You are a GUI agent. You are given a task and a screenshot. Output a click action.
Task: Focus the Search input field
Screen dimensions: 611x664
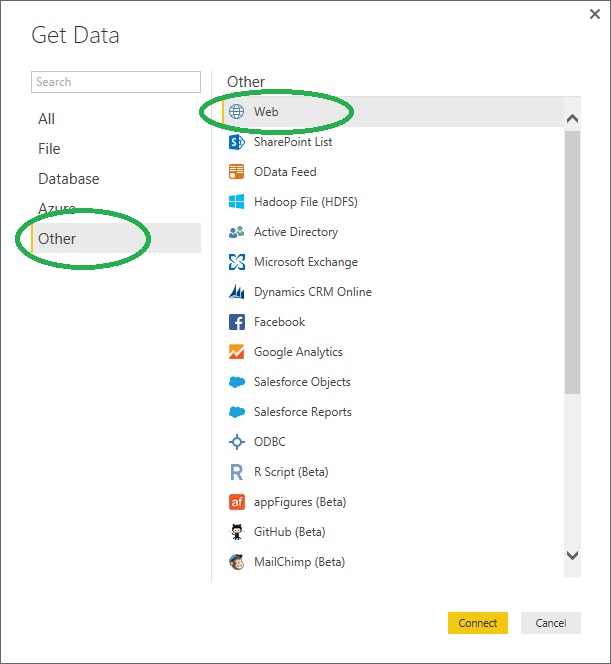(116, 82)
